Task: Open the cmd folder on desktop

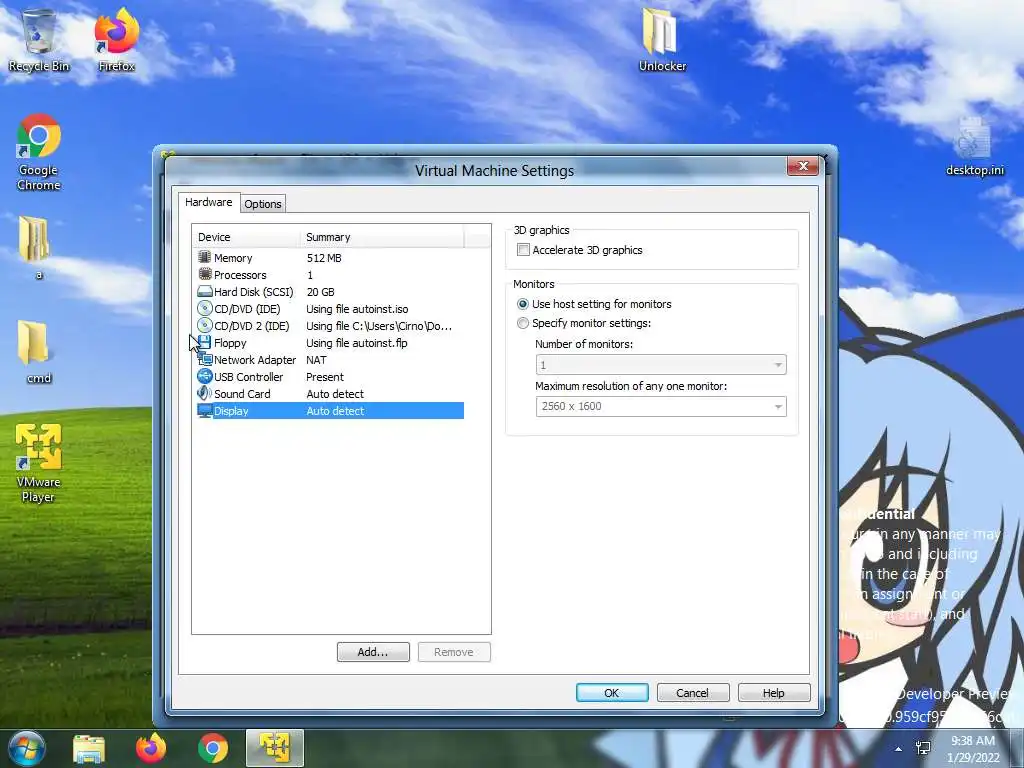Action: point(34,351)
